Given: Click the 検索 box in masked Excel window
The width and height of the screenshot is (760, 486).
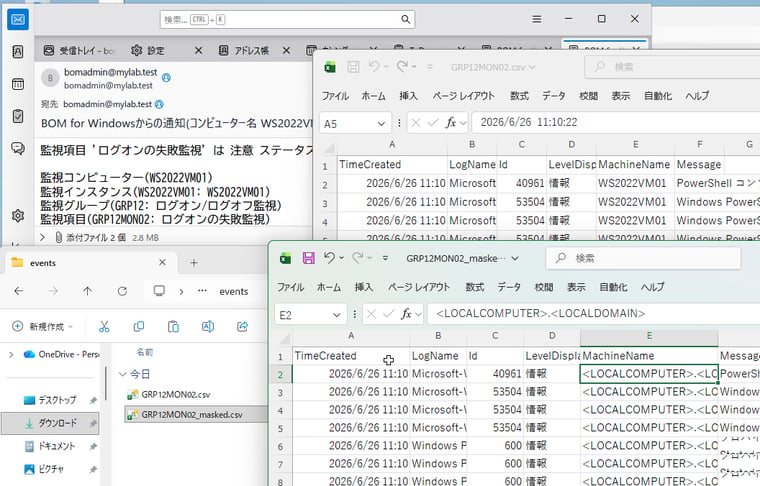Looking at the screenshot, I should point(644,258).
